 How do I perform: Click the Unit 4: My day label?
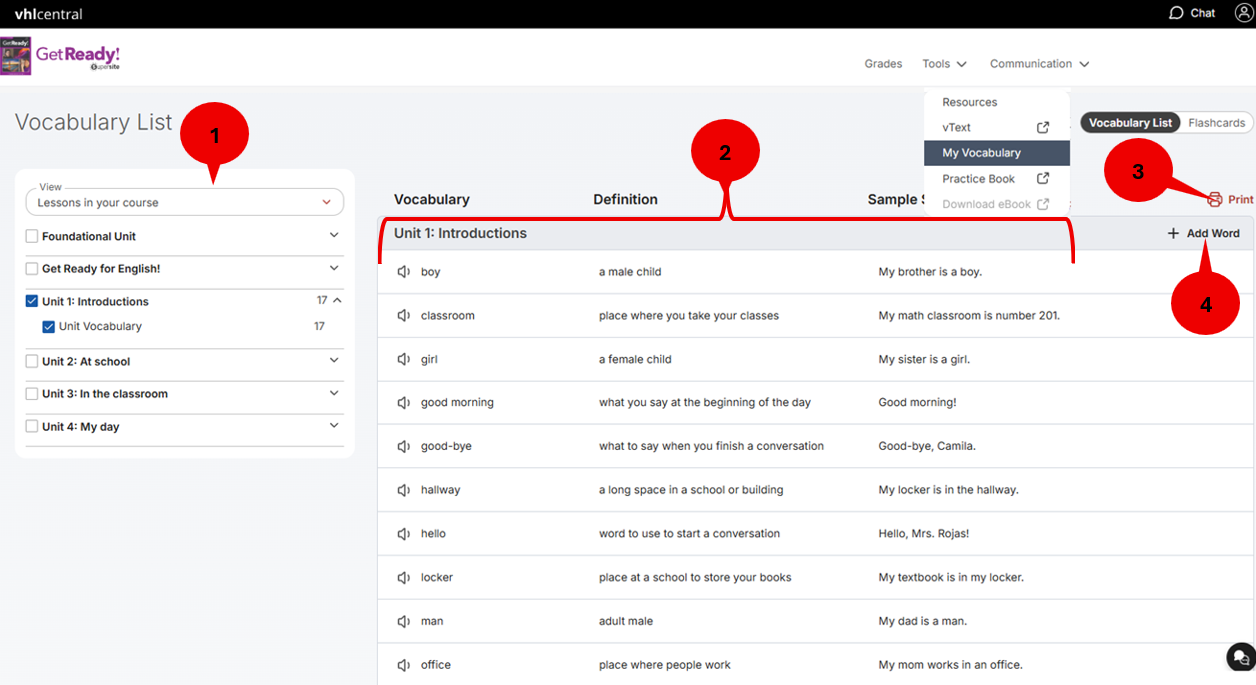tap(81, 427)
